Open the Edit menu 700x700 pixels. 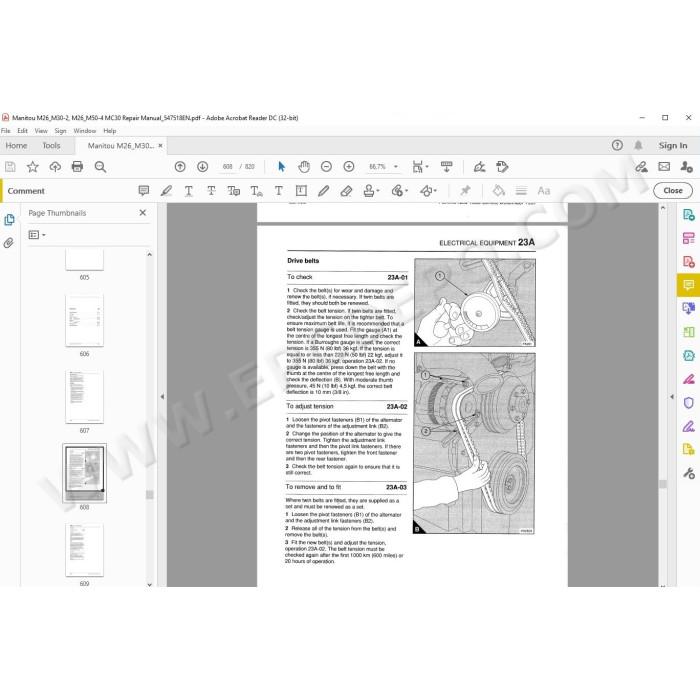(x=22, y=131)
